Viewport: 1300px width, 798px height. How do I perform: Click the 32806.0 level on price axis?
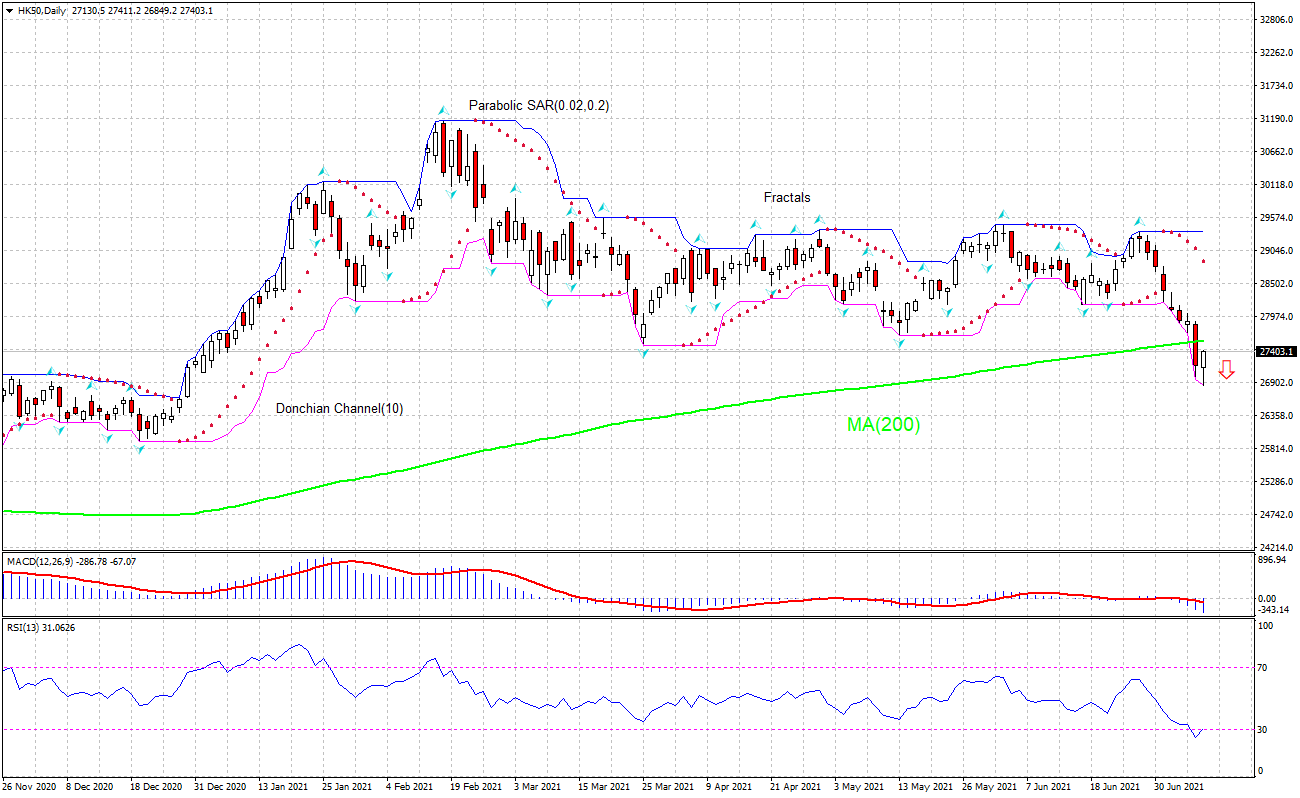(1277, 19)
